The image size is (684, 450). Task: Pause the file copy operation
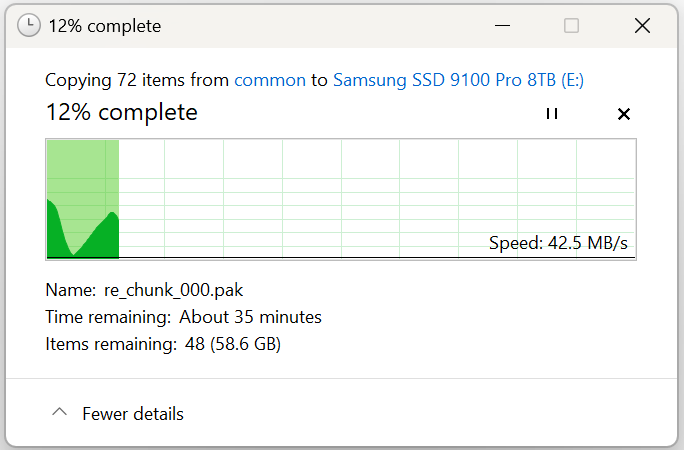click(552, 114)
